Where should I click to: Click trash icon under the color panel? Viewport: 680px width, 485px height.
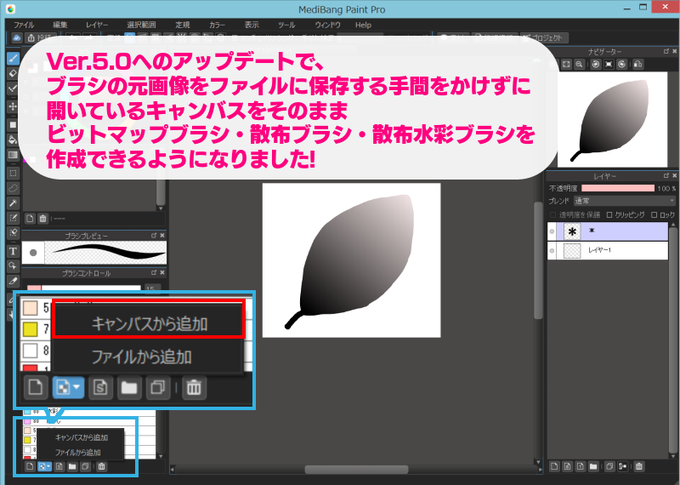click(43, 219)
